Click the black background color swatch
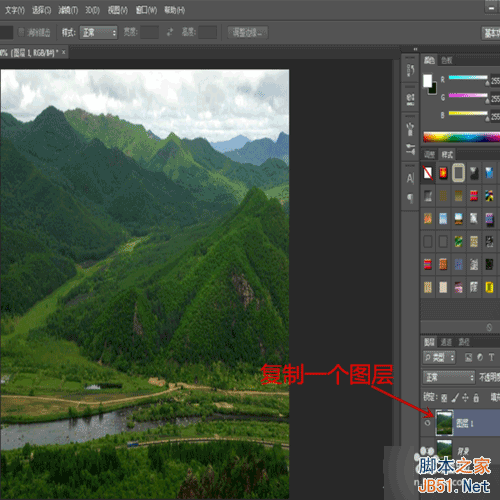This screenshot has width=500, height=500. tap(433, 89)
